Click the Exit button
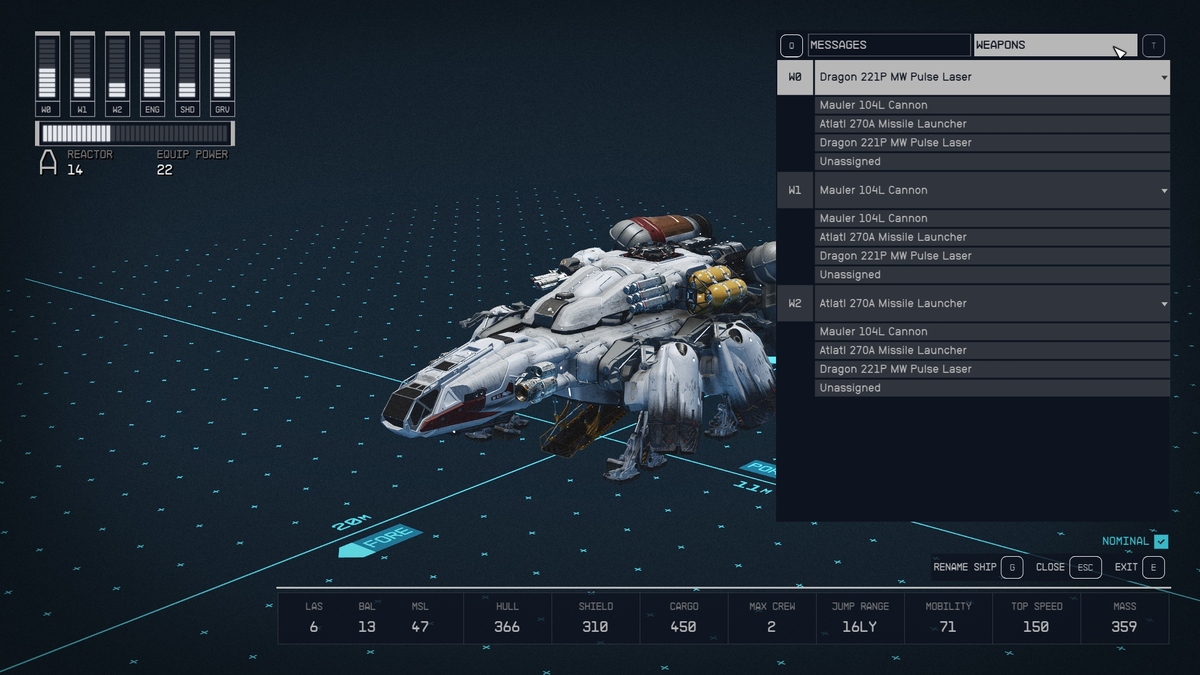The height and width of the screenshot is (675, 1200). click(x=1139, y=567)
